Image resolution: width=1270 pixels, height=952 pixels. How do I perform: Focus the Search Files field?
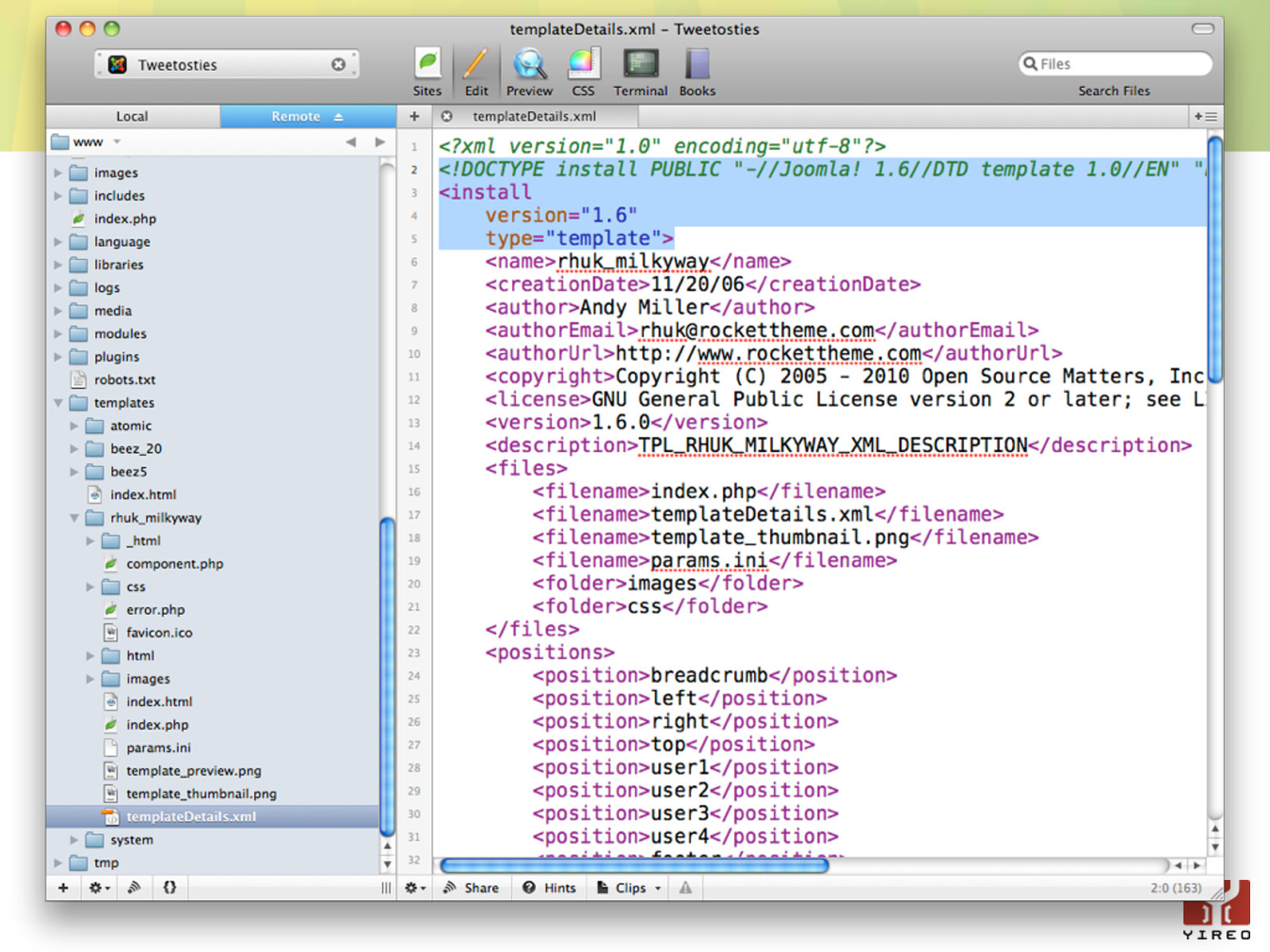1115,63
